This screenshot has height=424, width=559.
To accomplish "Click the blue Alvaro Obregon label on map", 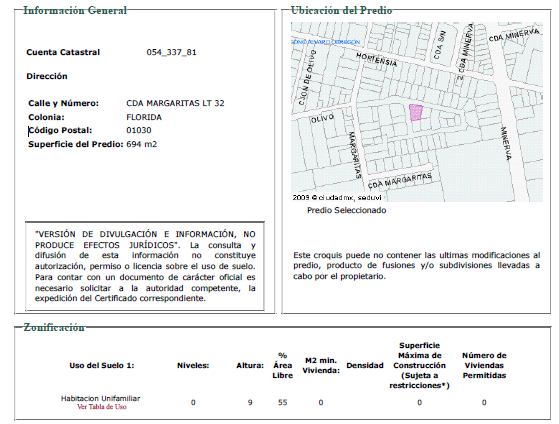I will click(x=325, y=42).
